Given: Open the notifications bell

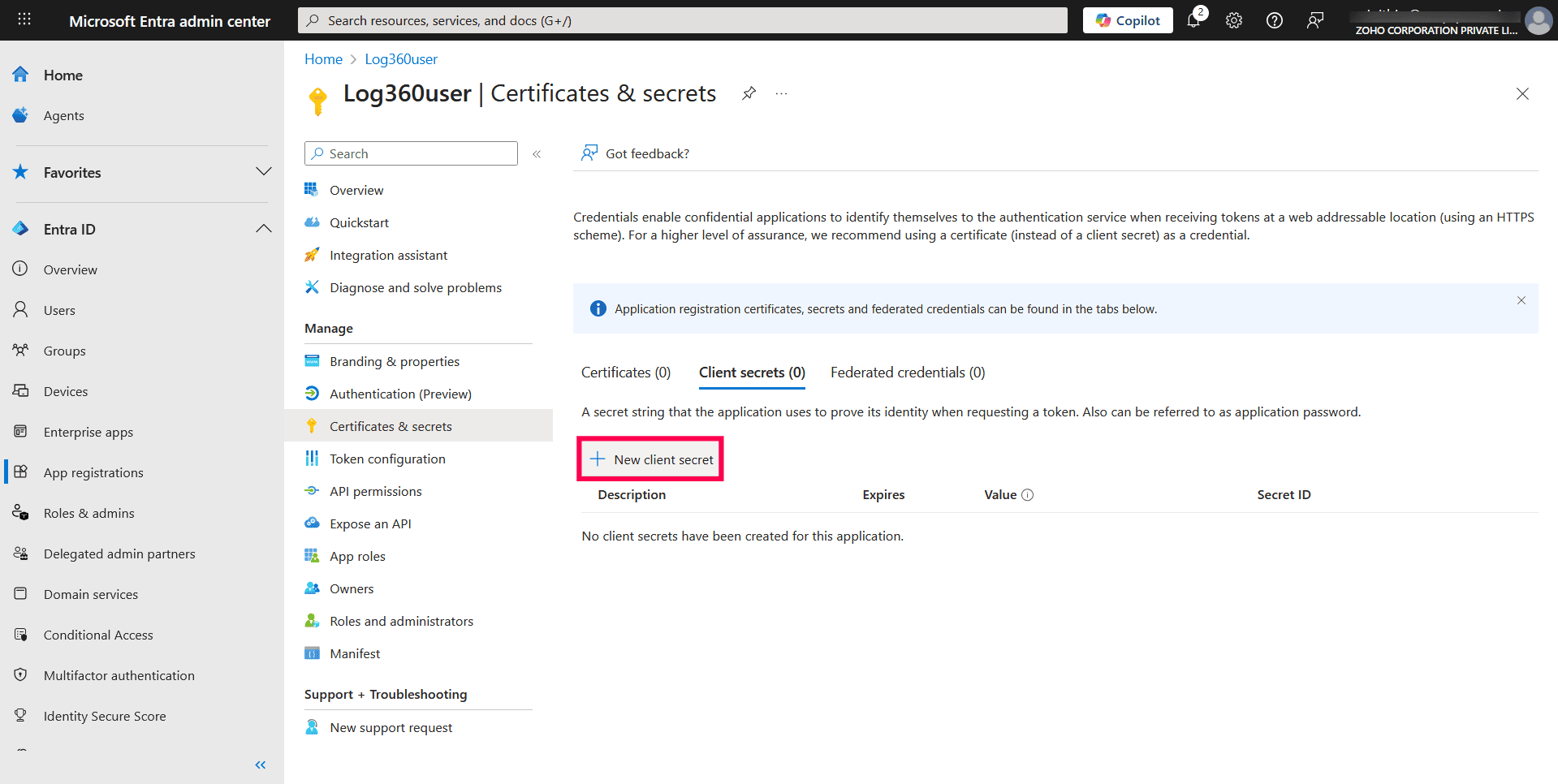Looking at the screenshot, I should click(1193, 20).
